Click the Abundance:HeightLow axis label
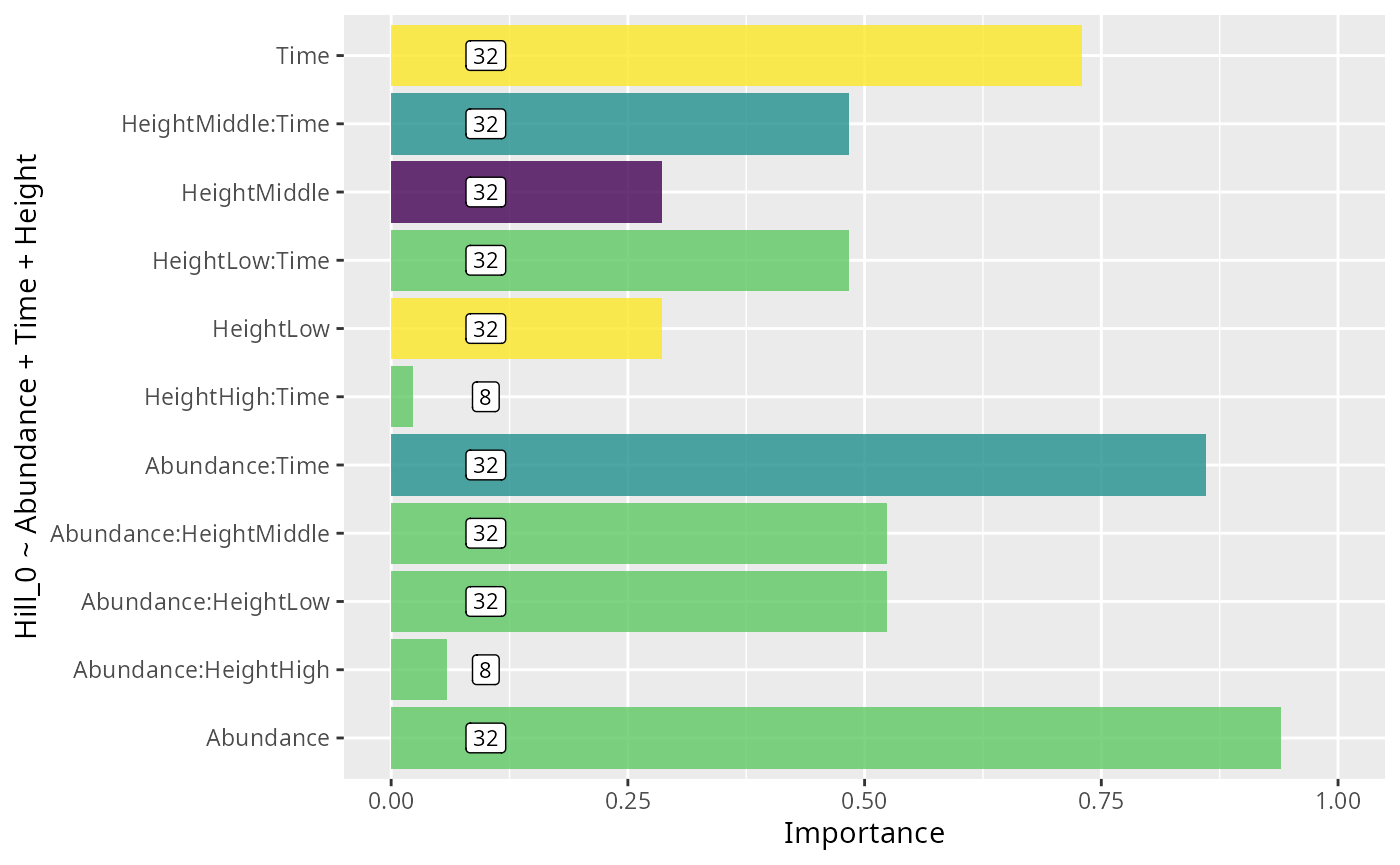Viewport: 1400px width, 865px height. point(205,602)
